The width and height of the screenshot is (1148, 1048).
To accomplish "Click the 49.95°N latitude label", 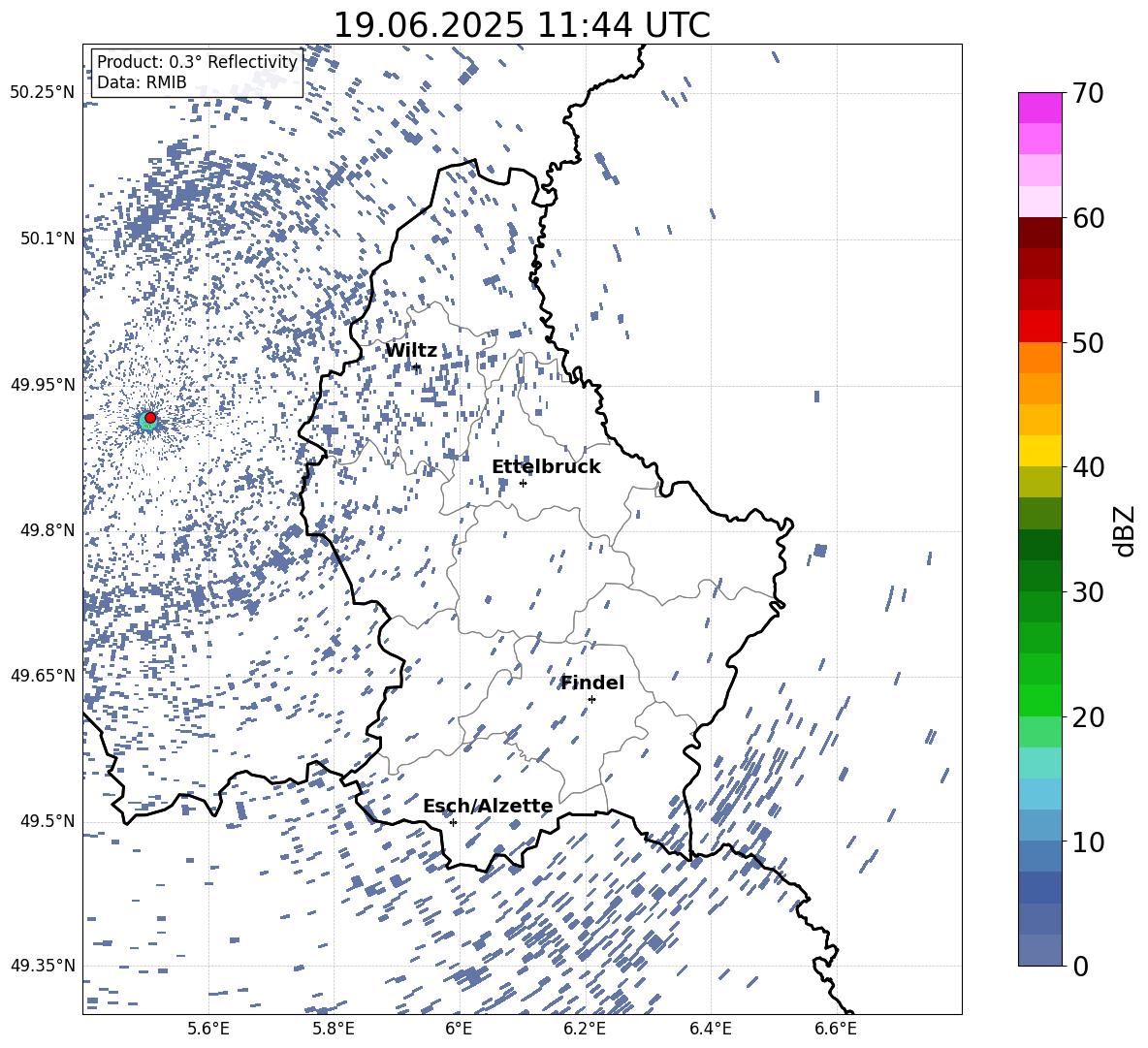I will coord(43,385).
